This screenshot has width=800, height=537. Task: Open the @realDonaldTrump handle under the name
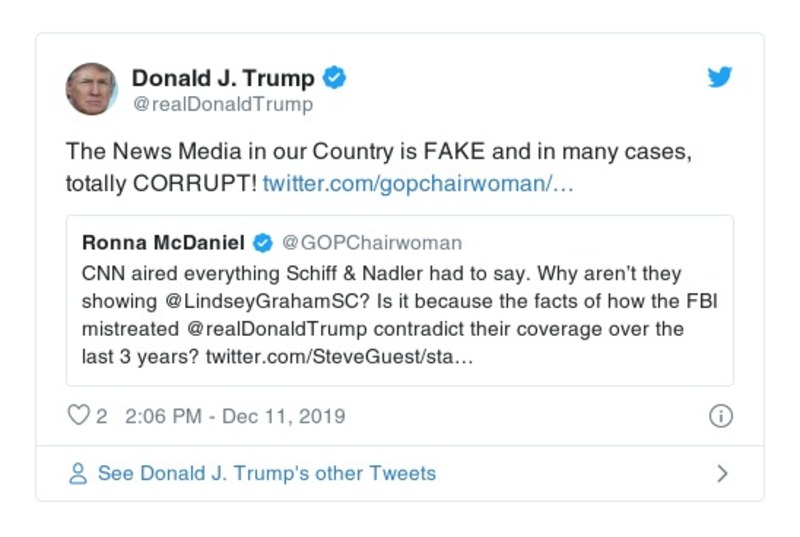[222, 104]
